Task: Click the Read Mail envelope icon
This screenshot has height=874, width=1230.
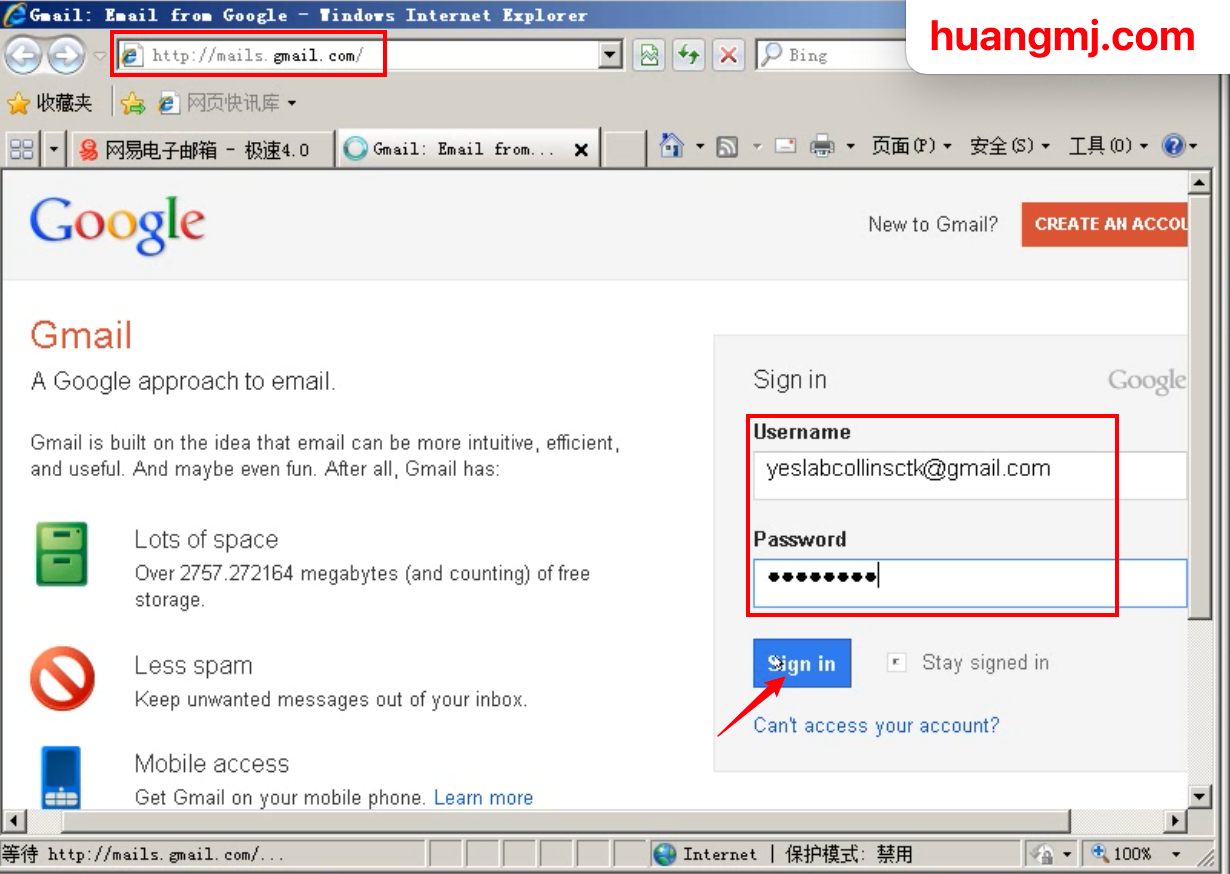Action: (786, 146)
